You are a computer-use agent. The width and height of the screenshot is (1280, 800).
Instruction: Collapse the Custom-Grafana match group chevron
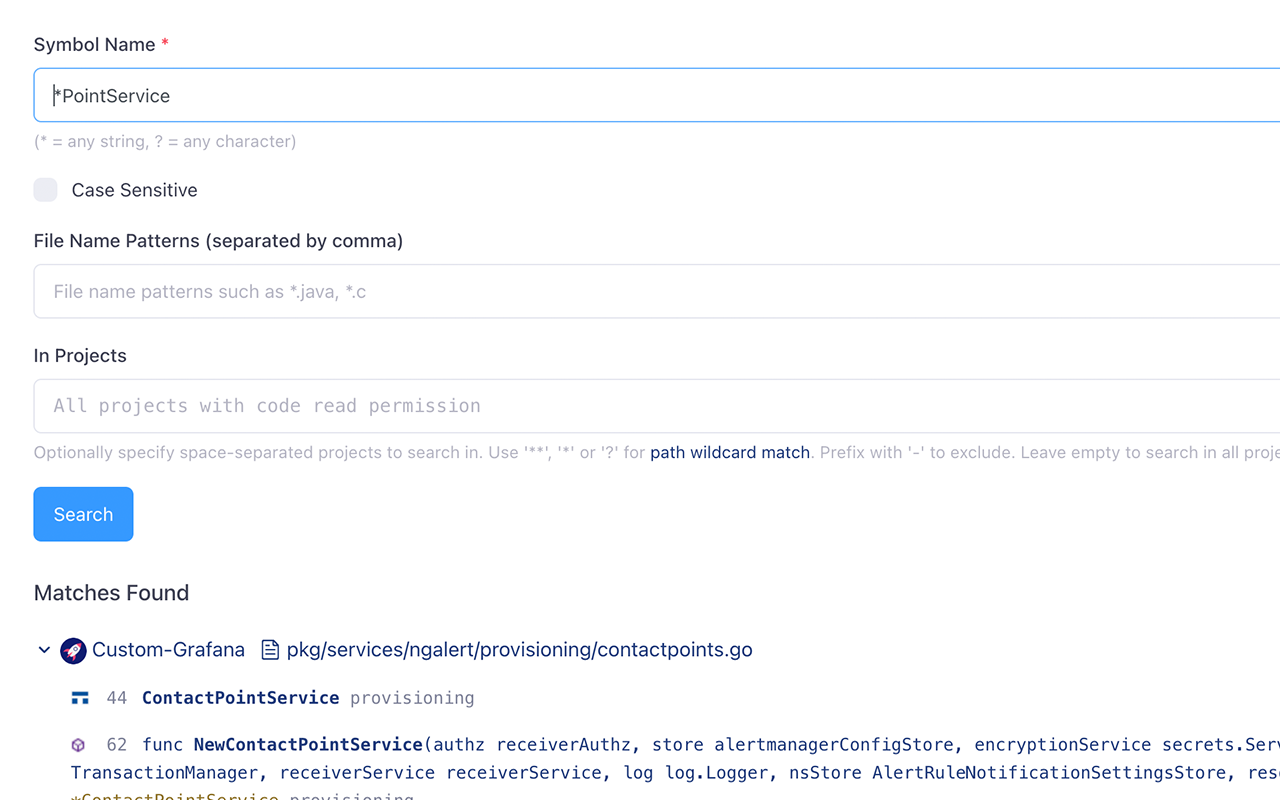44,650
